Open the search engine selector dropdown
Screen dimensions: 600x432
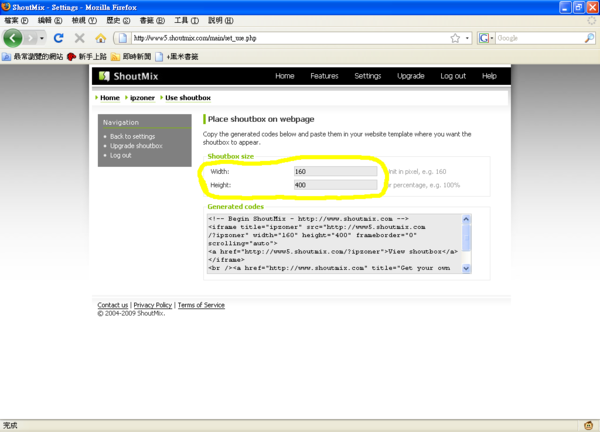click(x=486, y=38)
